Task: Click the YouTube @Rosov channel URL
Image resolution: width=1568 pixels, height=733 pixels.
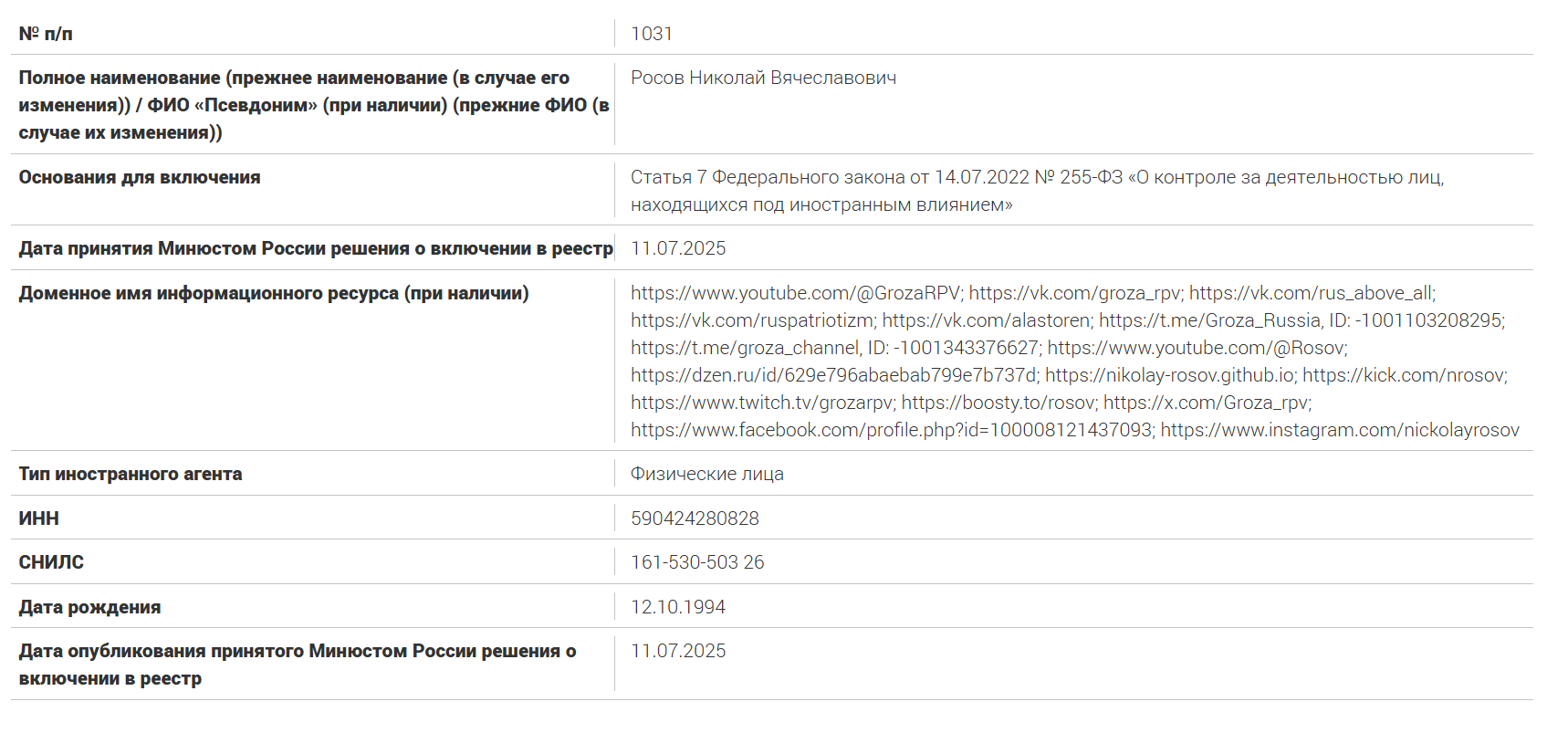Action: [x=1196, y=348]
